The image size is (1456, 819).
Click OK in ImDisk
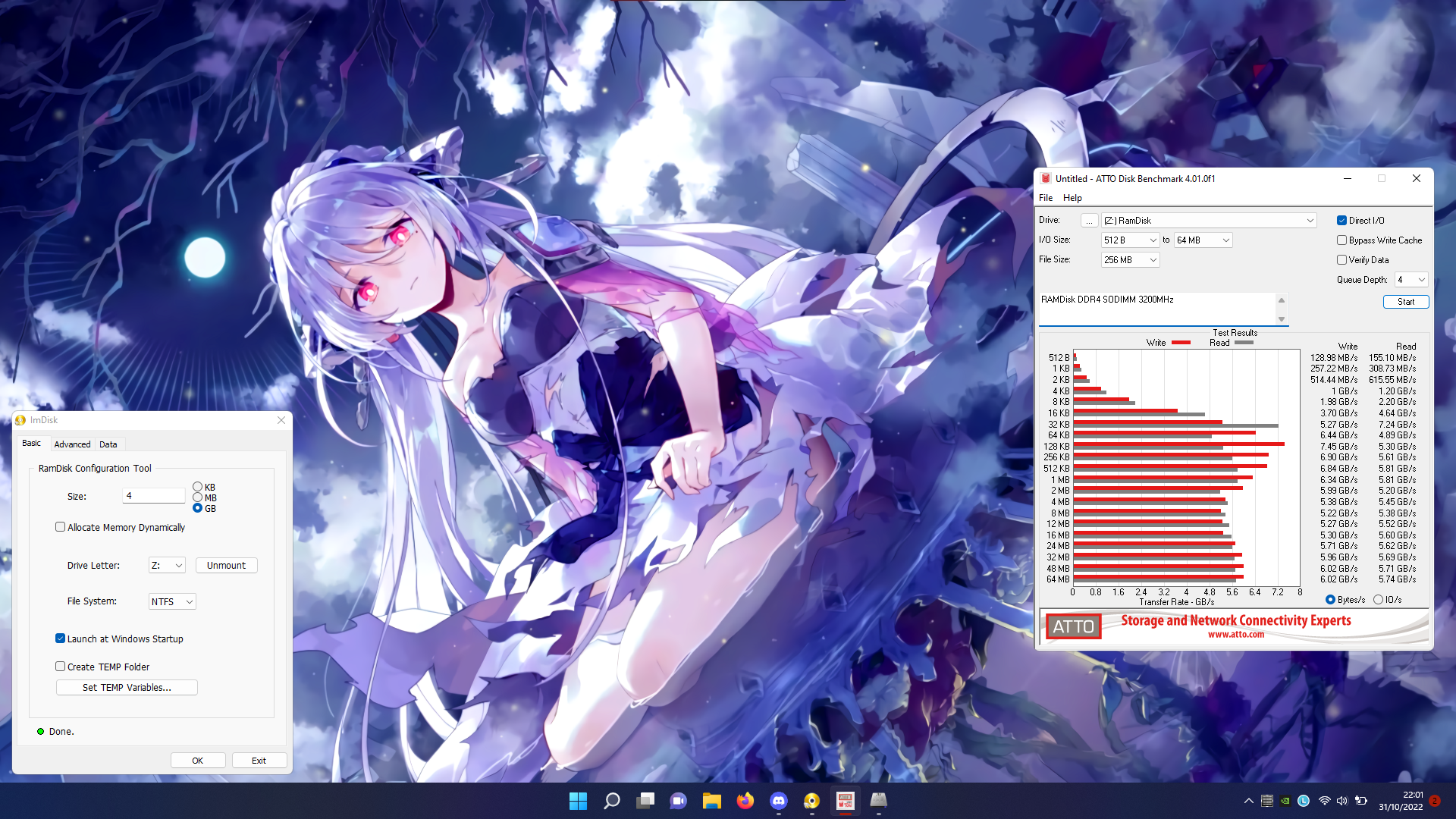[198, 761]
